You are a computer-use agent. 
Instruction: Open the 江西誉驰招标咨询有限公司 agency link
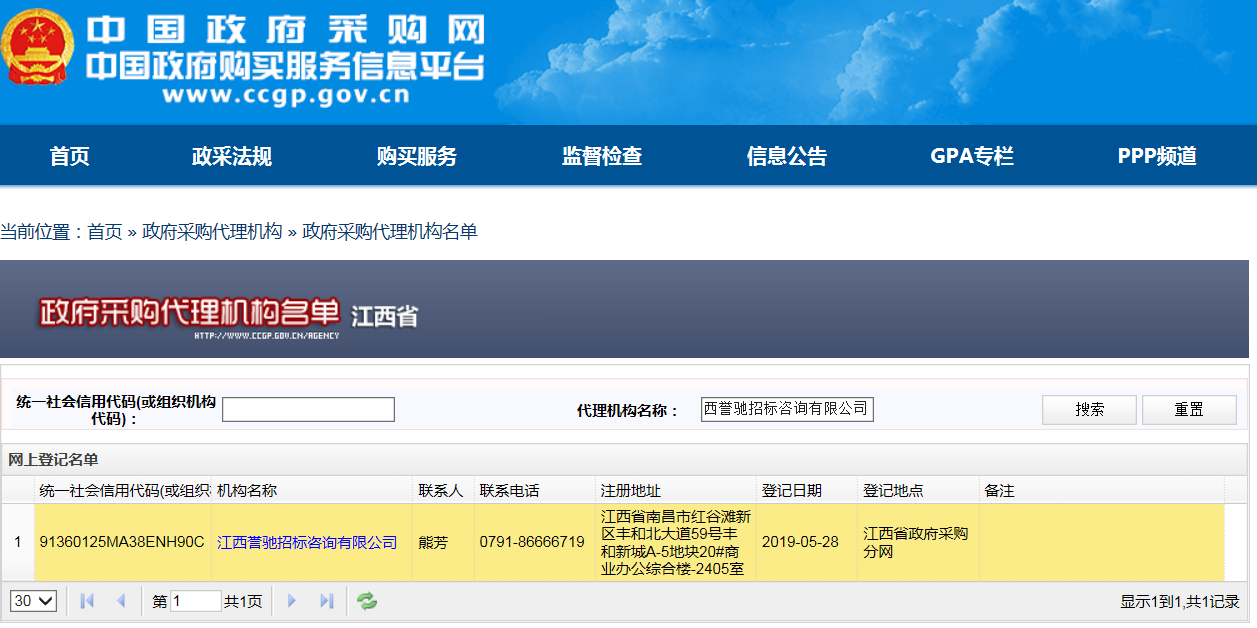(307, 543)
